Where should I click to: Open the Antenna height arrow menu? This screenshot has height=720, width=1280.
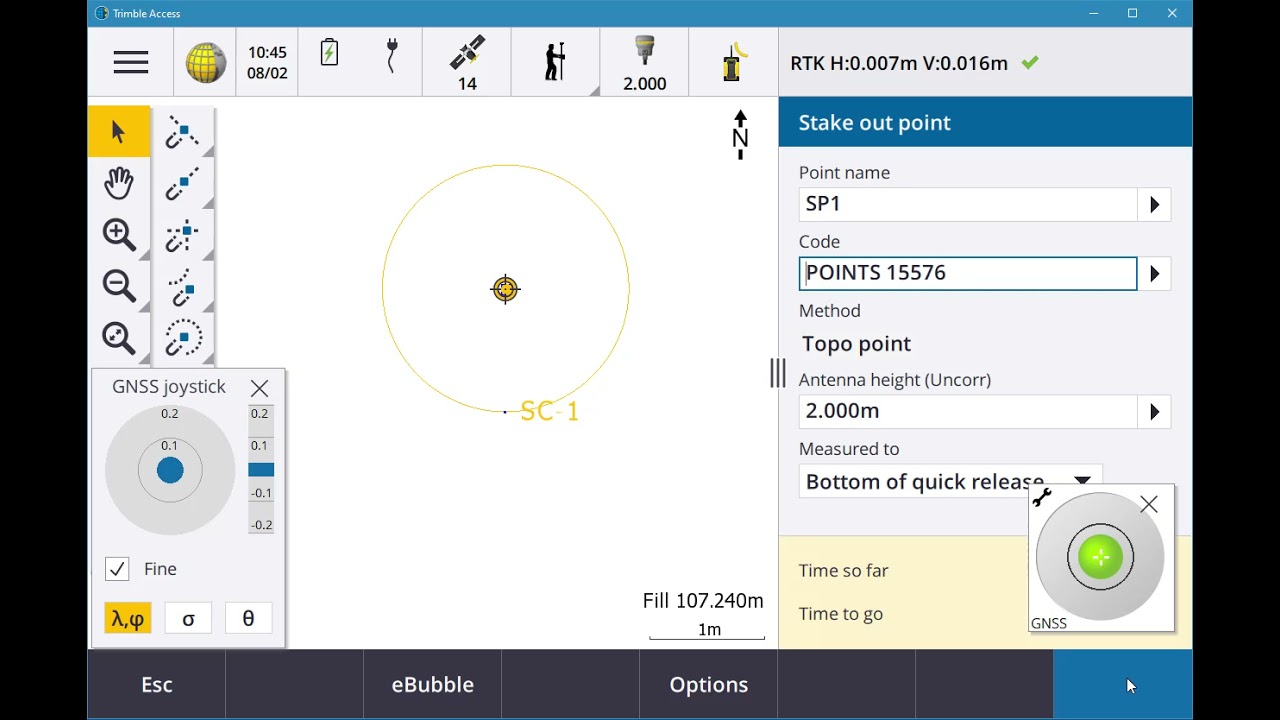tap(1154, 412)
